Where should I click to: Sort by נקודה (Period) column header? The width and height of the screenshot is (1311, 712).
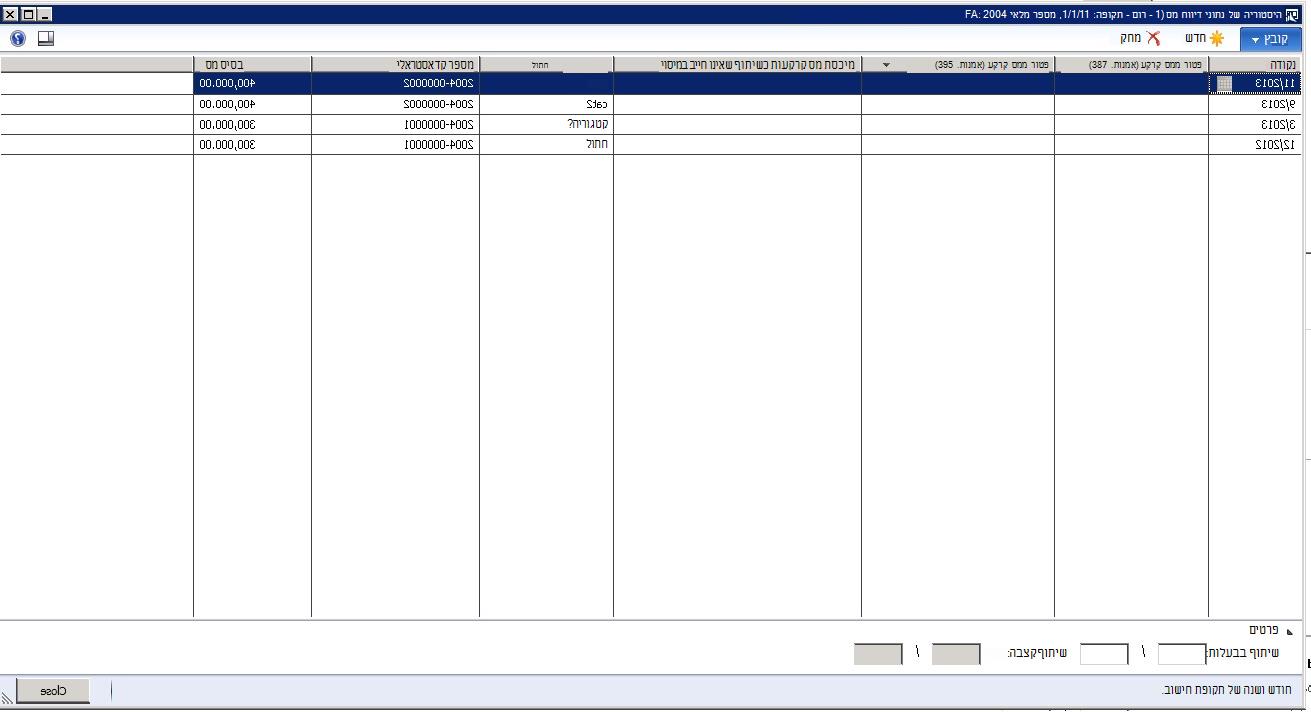(x=1254, y=65)
